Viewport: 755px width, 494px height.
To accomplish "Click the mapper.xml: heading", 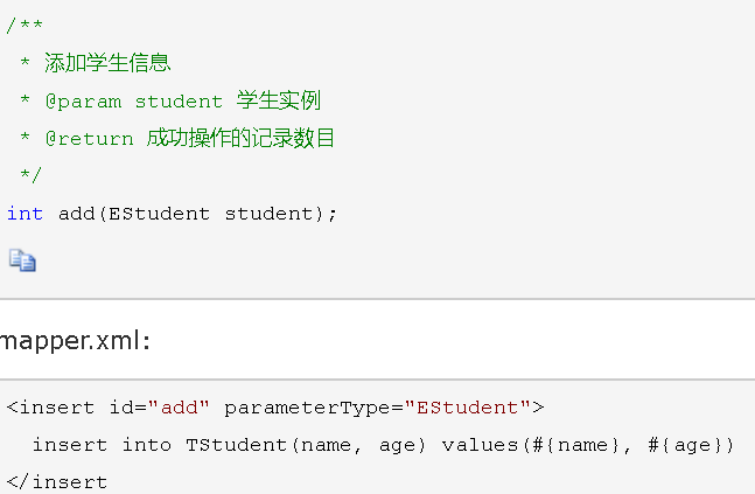I will pyautogui.click(x=75, y=341).
